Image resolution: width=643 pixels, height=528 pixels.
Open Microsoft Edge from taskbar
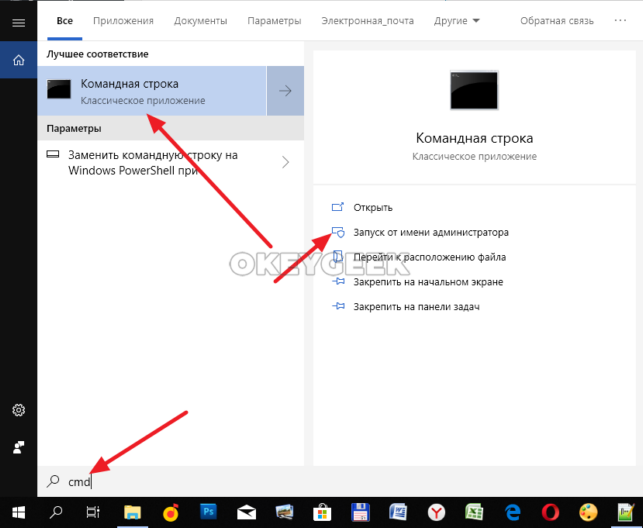[513, 512]
